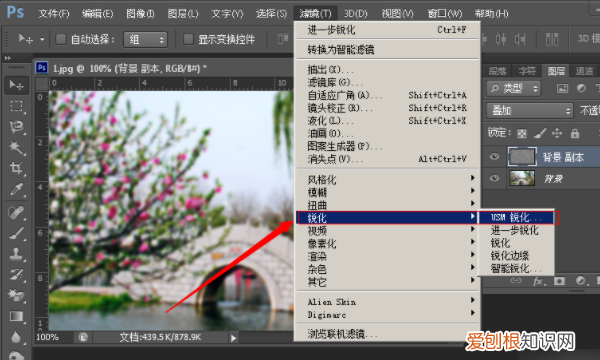
Task: Select 背景 副本 layer thumbnail
Action: [522, 156]
